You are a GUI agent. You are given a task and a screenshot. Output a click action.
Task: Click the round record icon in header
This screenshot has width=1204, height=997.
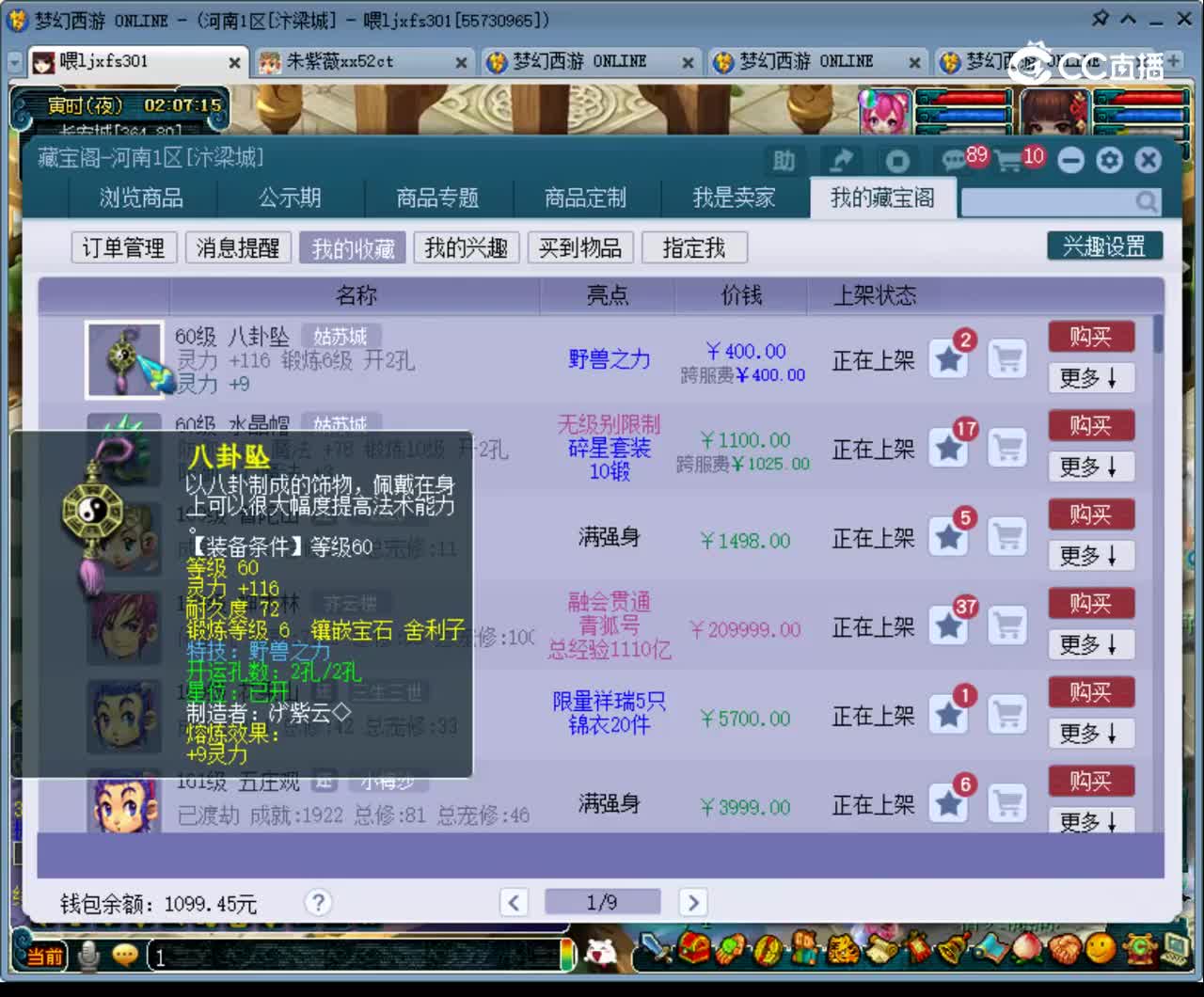tap(897, 161)
